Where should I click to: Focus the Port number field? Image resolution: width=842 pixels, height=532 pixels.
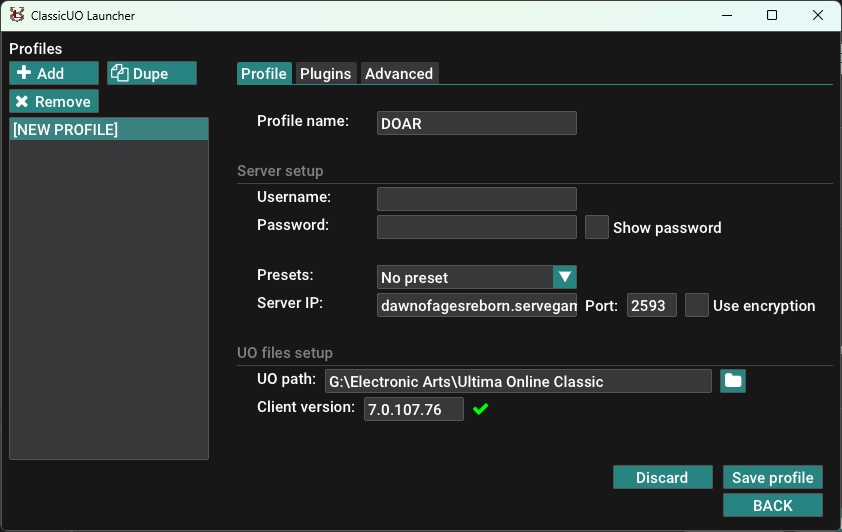[652, 305]
